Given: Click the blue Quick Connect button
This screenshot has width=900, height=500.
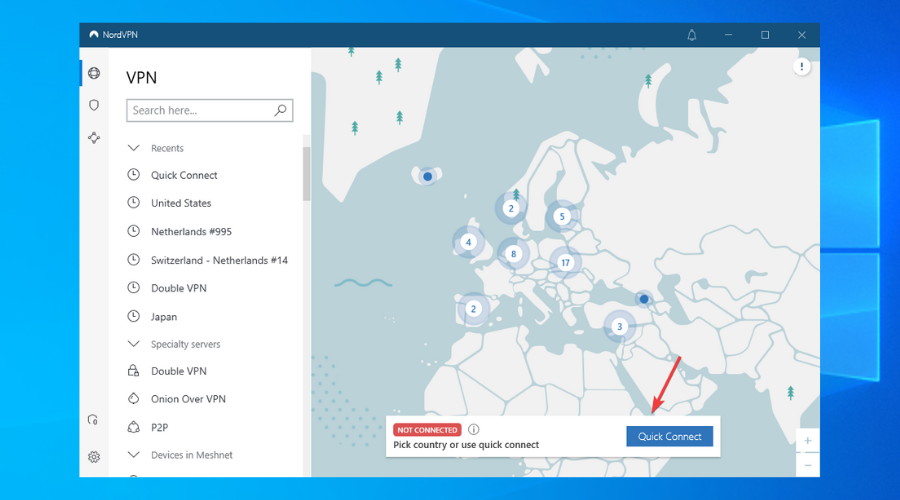Looking at the screenshot, I should pyautogui.click(x=669, y=436).
